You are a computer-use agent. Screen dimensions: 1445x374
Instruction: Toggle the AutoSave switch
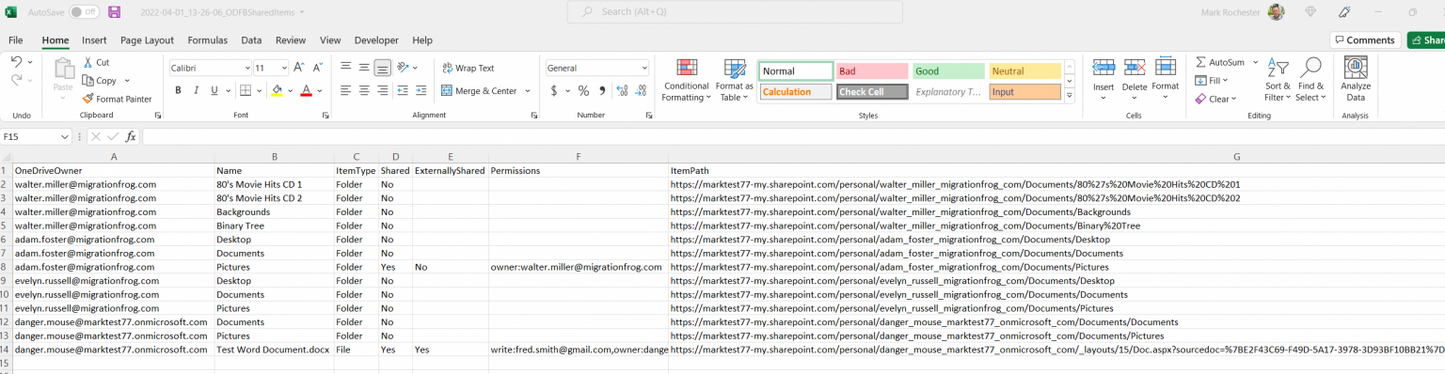[x=84, y=12]
